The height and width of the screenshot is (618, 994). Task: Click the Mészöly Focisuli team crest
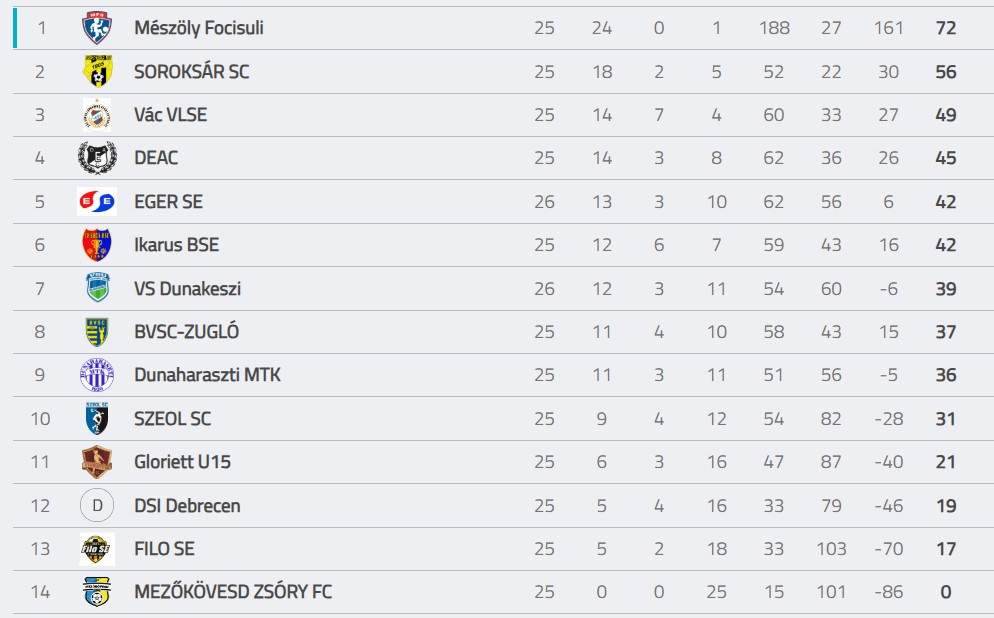click(97, 28)
